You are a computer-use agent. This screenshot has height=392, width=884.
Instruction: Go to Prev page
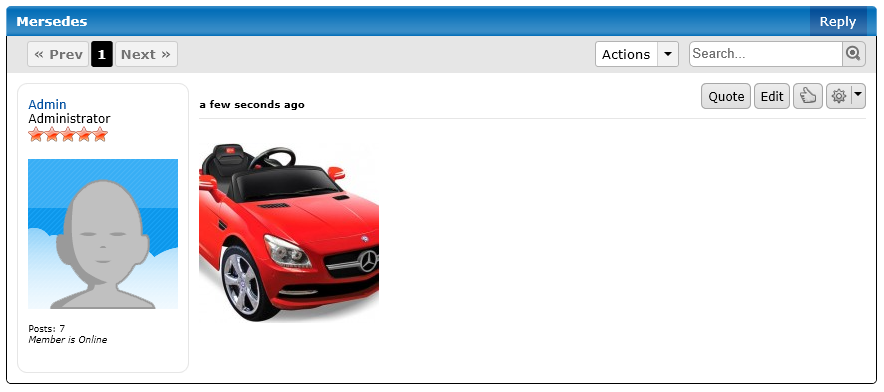point(58,54)
